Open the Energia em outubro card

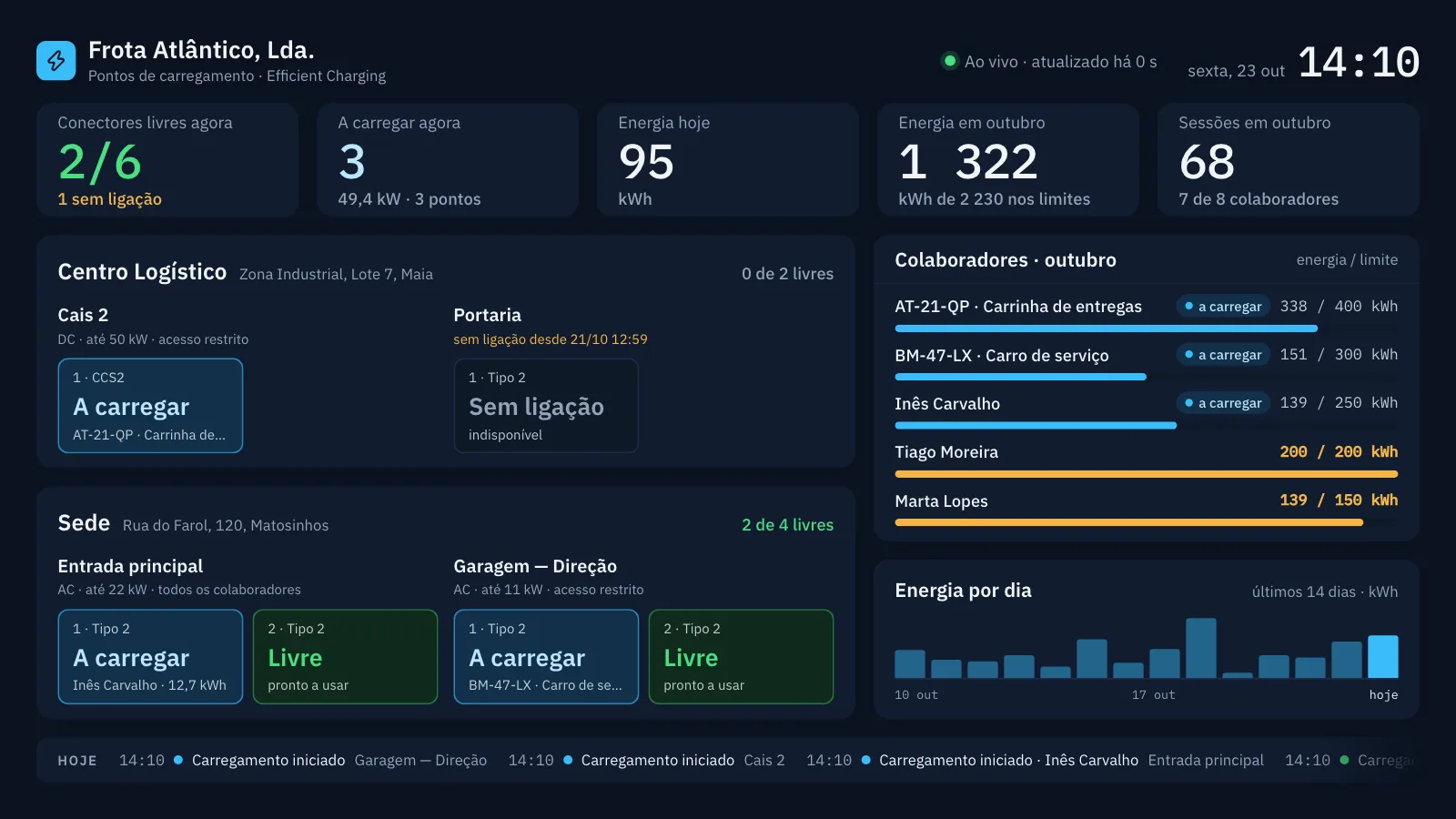pos(1008,160)
